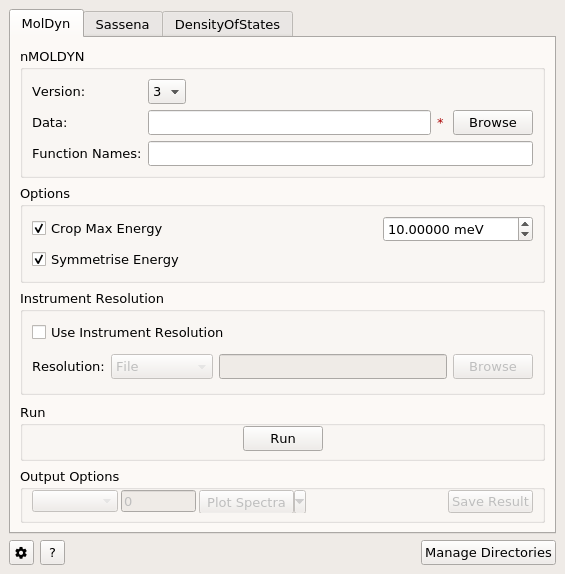The image size is (565, 574).
Task: Expand the Plot Spectra arrow menu
Action: click(300, 502)
